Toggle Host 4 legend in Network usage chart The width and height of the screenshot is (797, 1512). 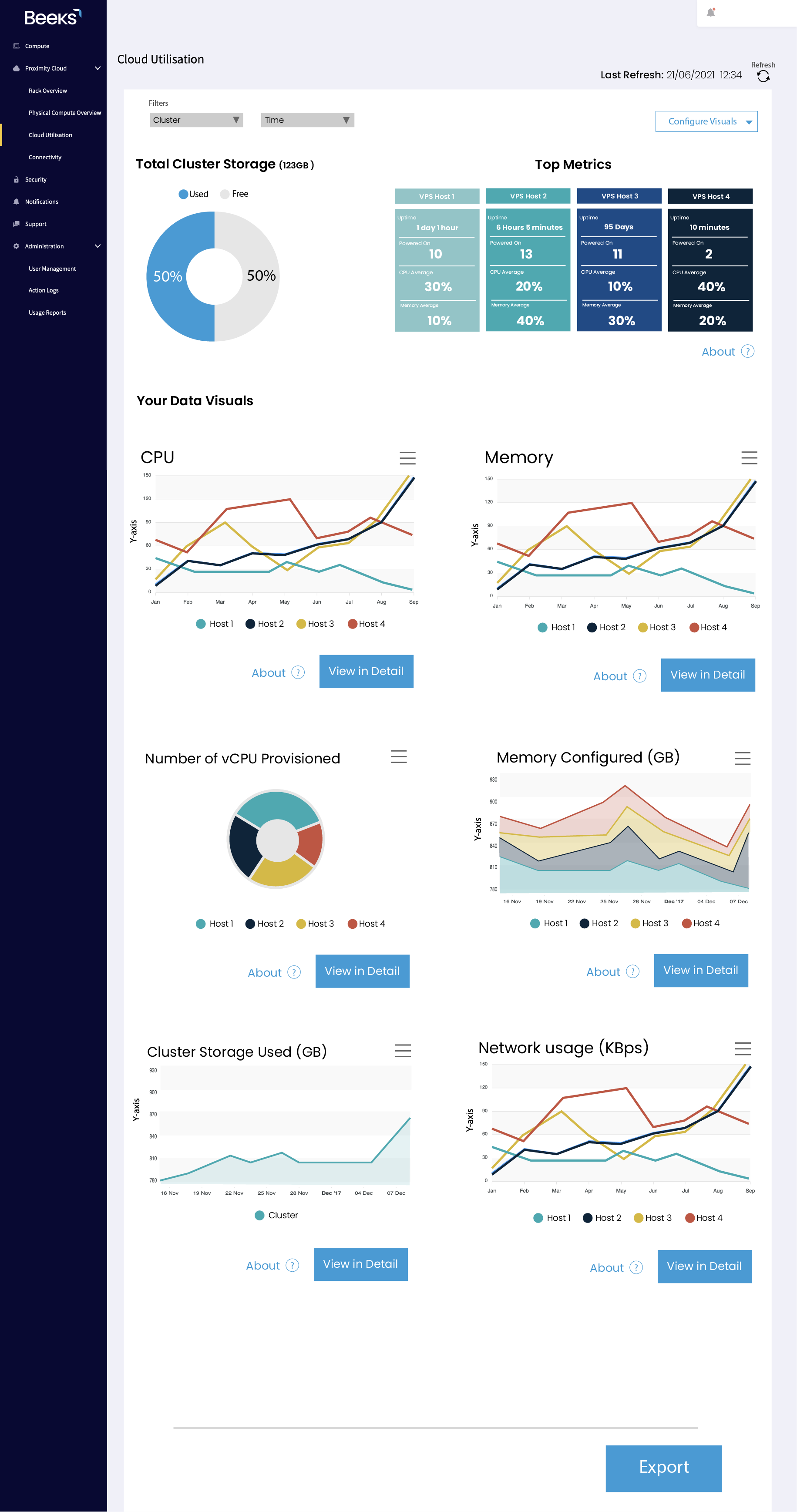coord(704,1217)
